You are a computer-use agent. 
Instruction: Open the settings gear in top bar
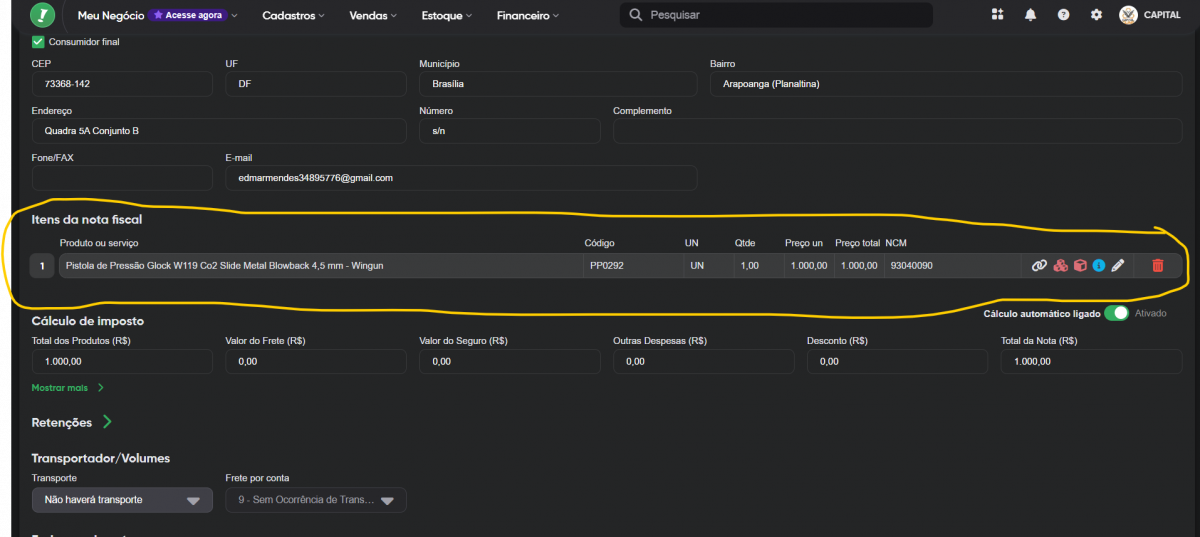coord(1096,15)
